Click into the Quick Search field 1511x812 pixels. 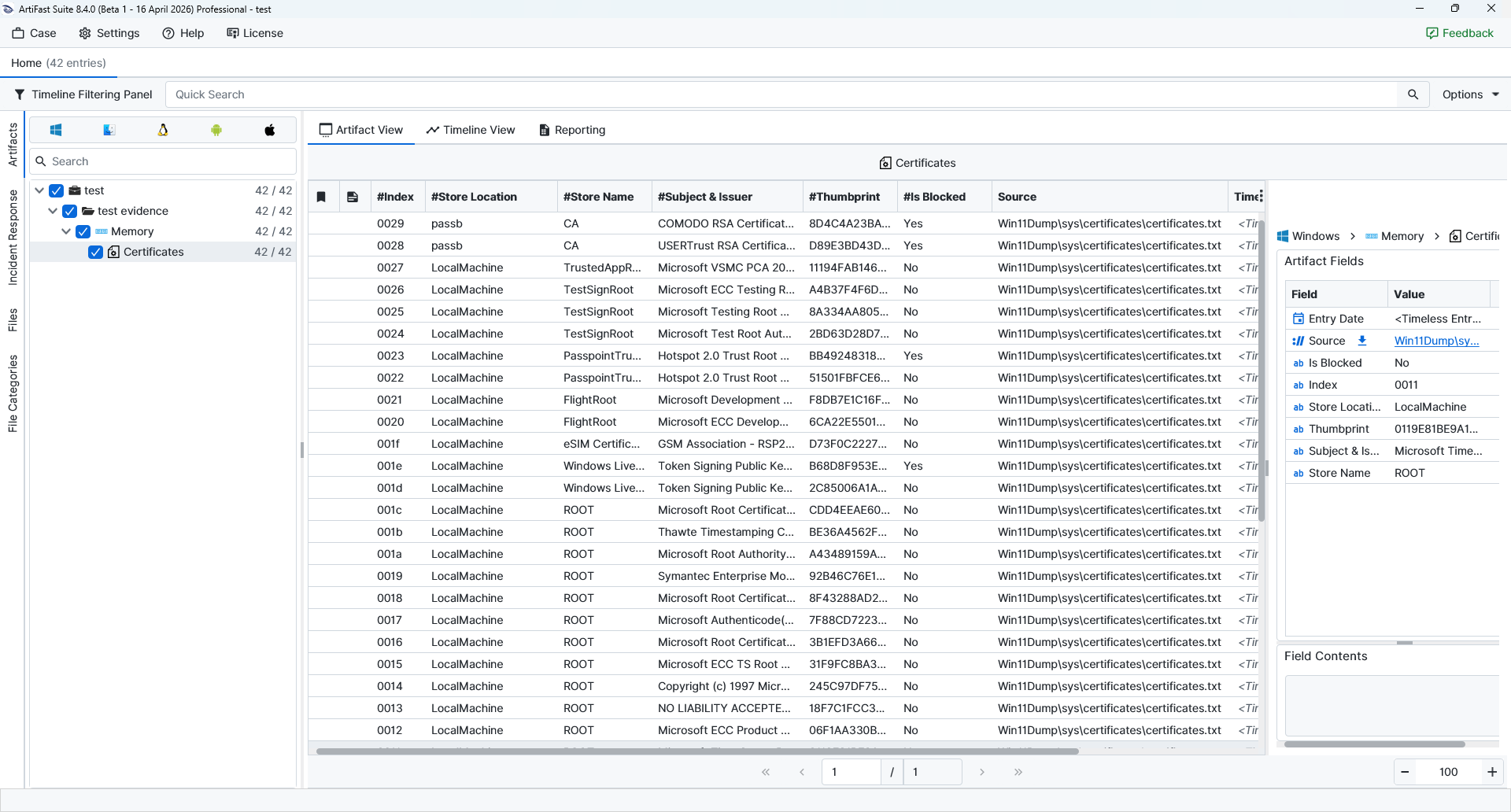pos(779,94)
